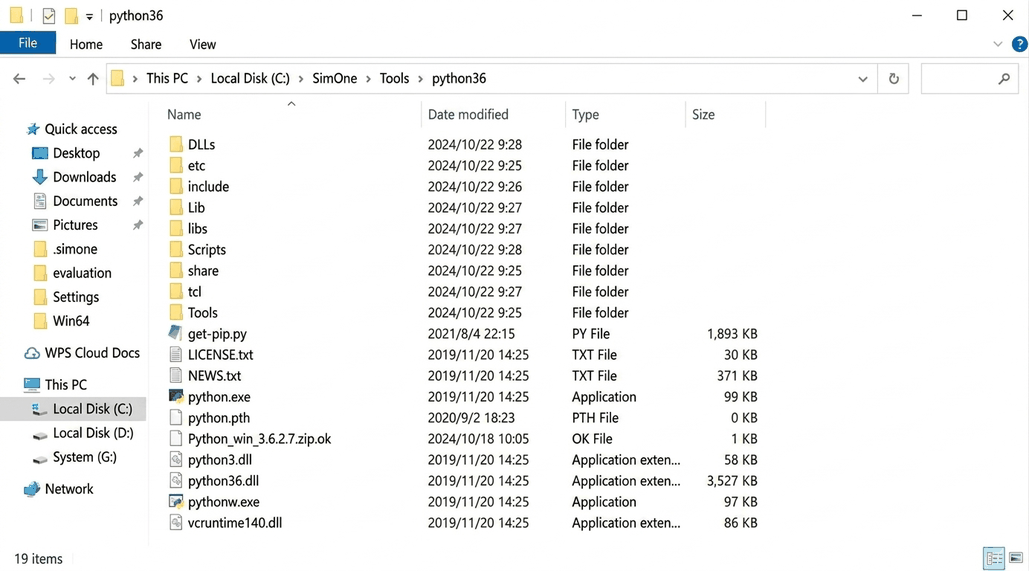
Task: Select the include folder name
Action: 208,186
